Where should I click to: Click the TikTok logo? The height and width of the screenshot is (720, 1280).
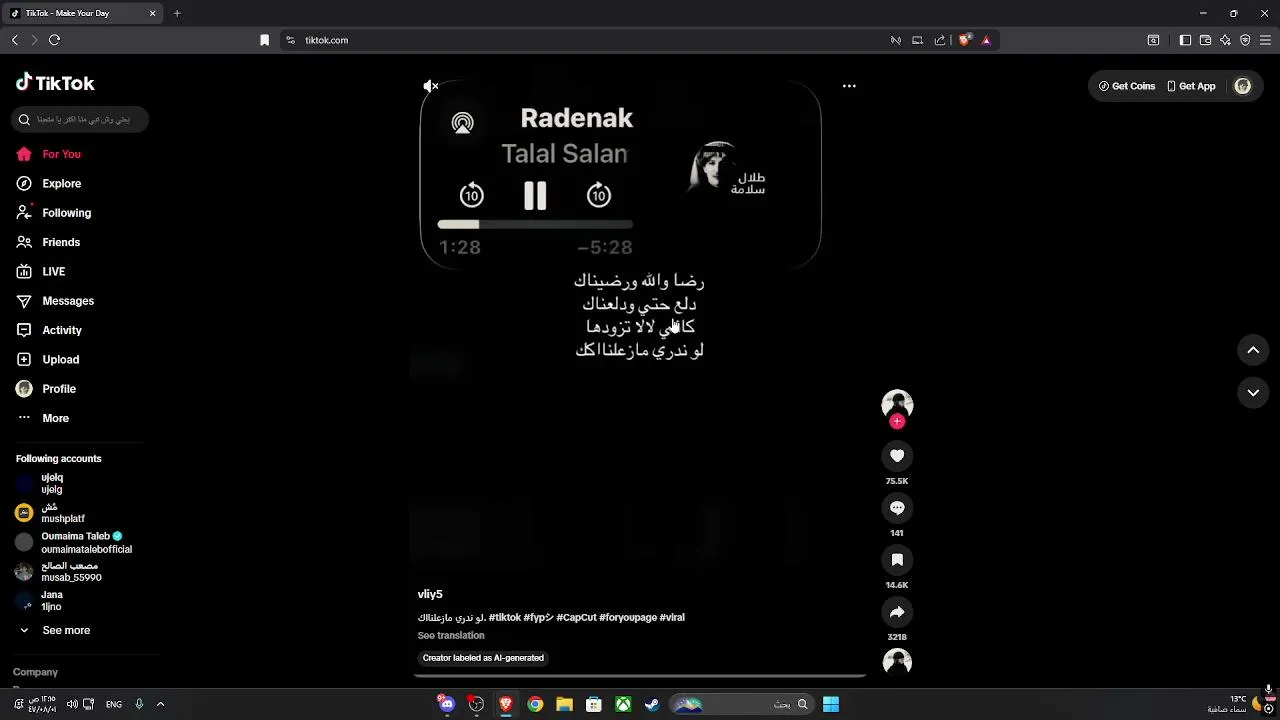[55, 83]
